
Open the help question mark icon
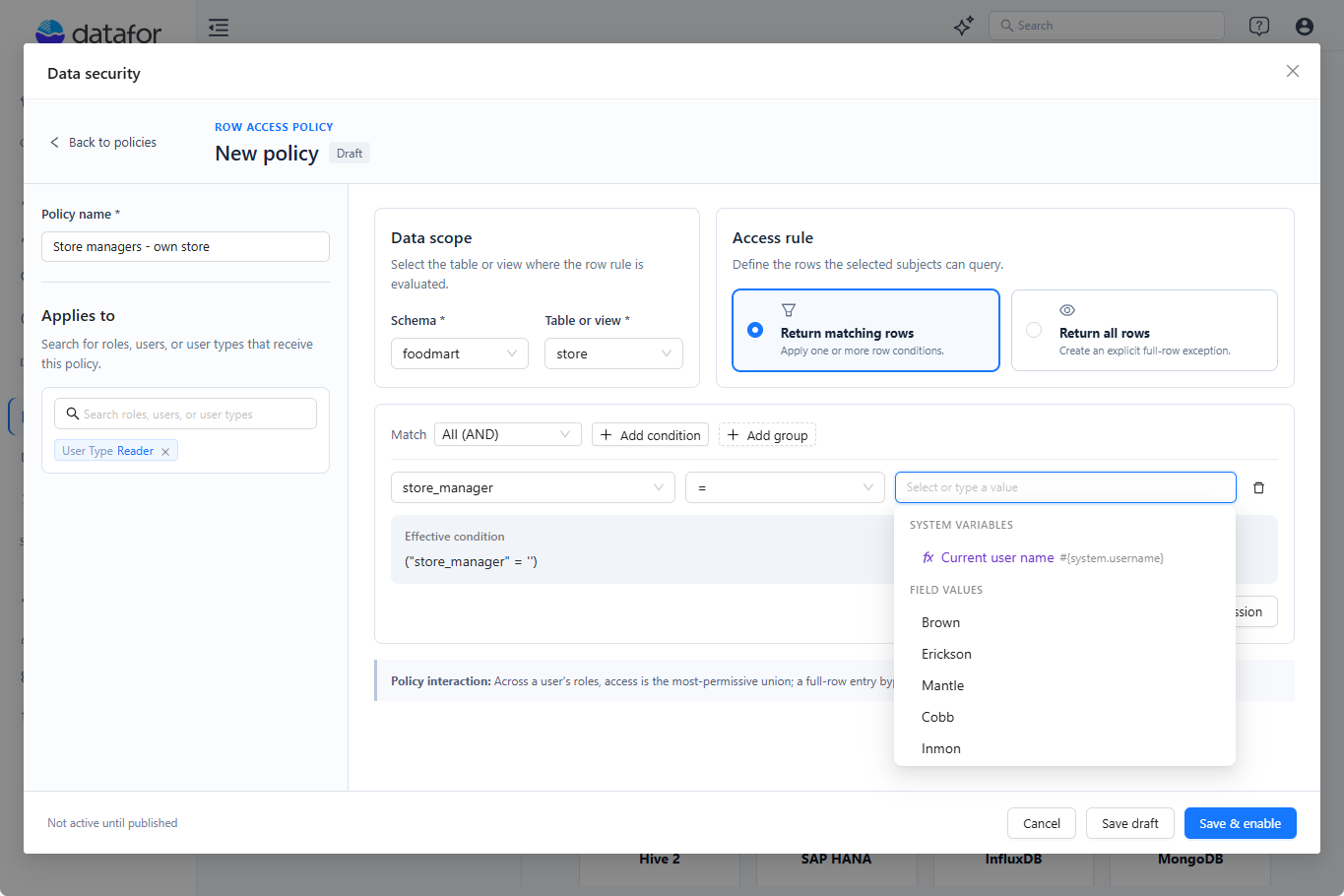1259,27
